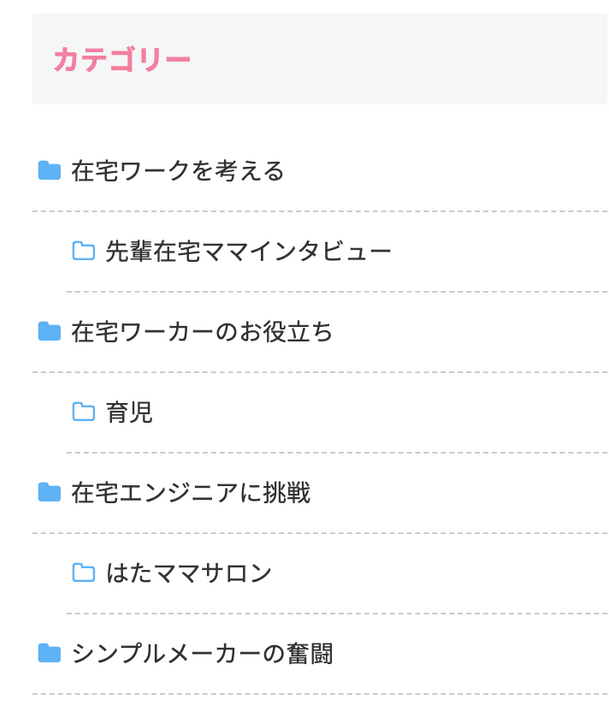Image resolution: width=609 pixels, height=712 pixels.
Task: Click the dashed divider below はたママサロン
Action: 337,613
